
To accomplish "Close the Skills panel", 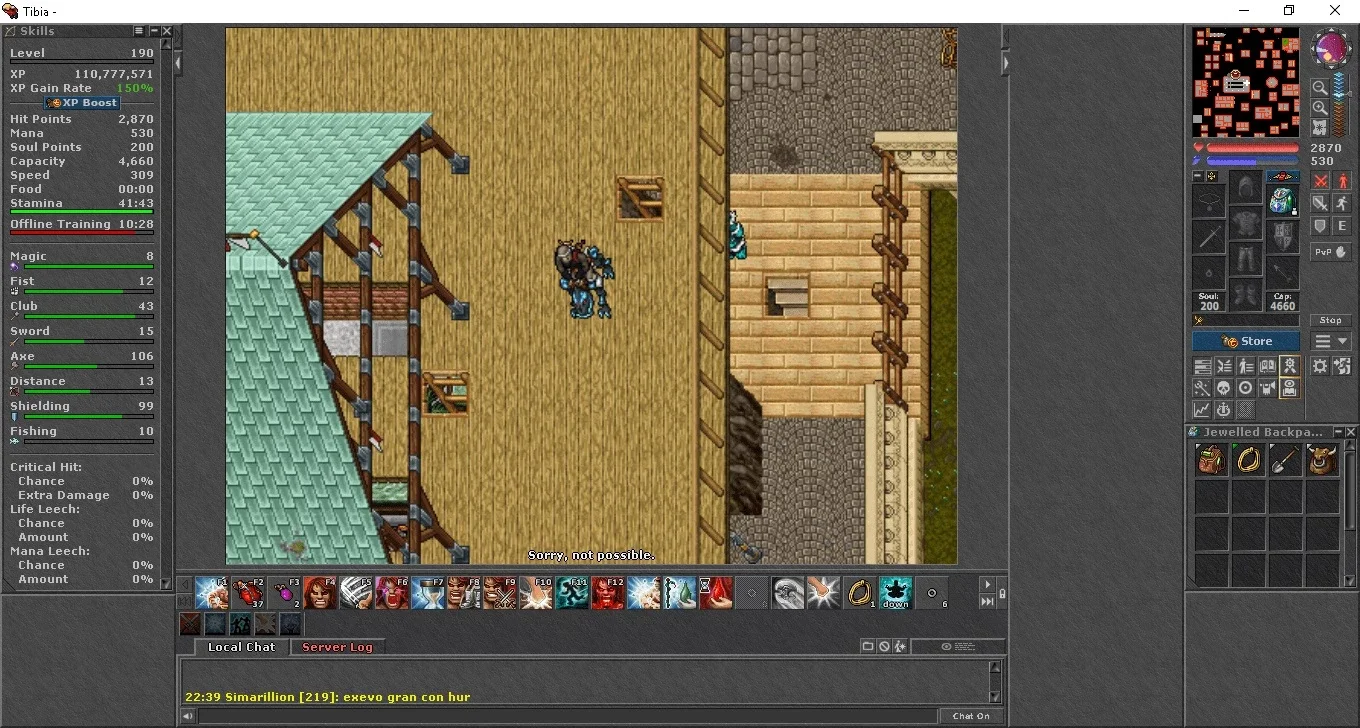I will click(167, 31).
